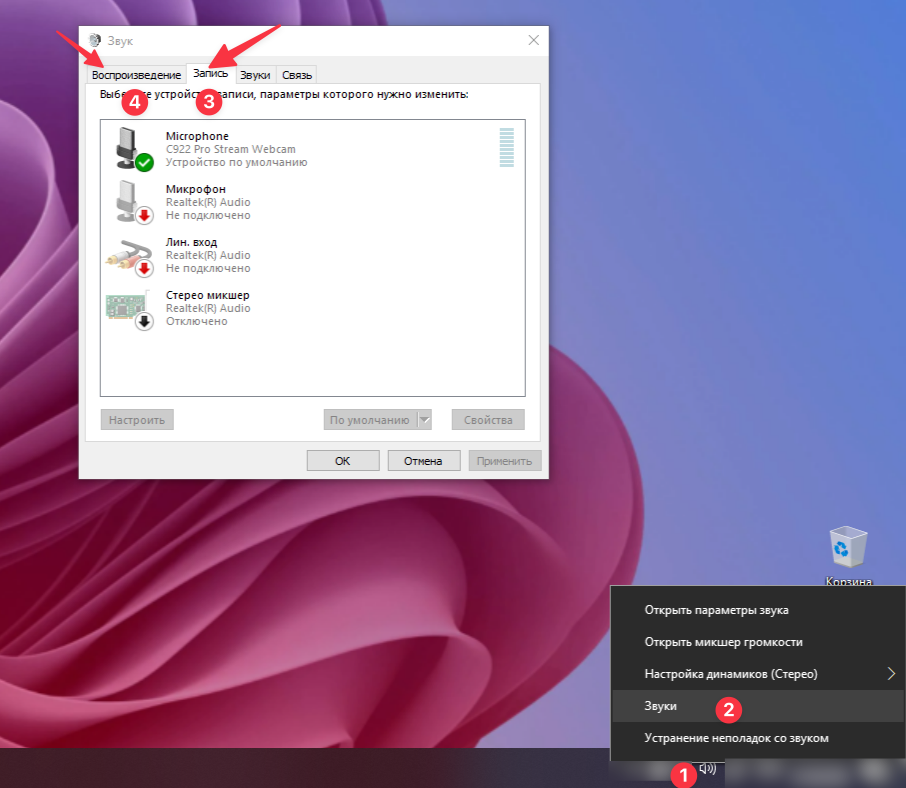
Task: Select the Запись tab
Action: tap(210, 73)
